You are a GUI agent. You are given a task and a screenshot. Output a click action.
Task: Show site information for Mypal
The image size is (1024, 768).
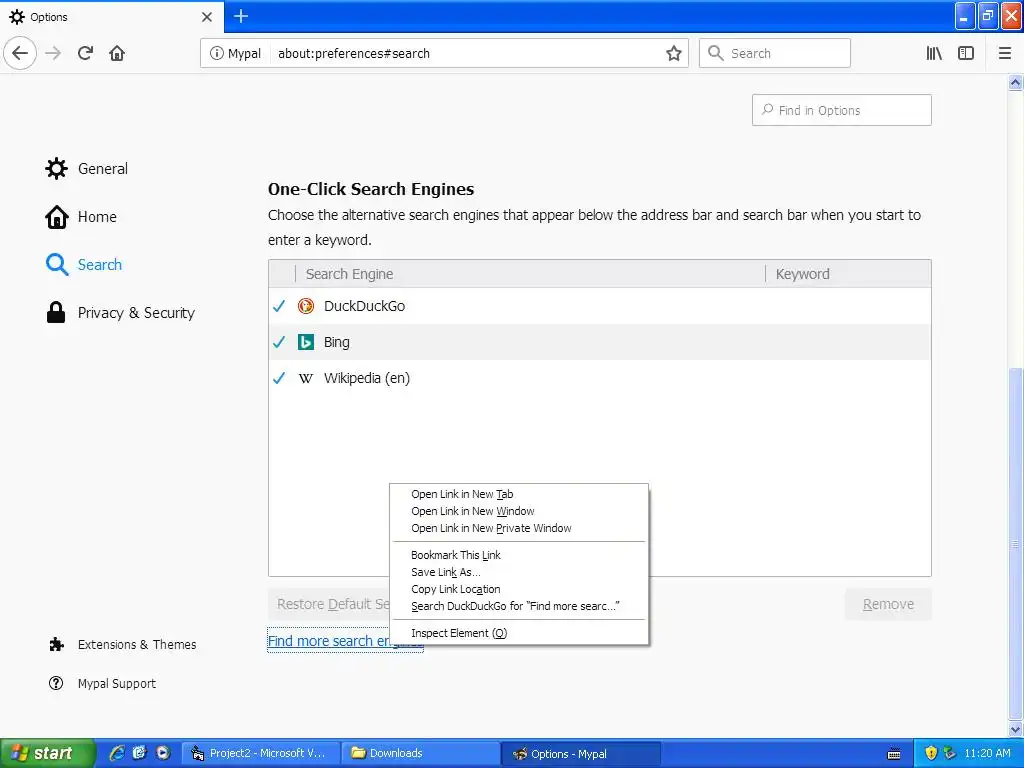click(x=235, y=54)
